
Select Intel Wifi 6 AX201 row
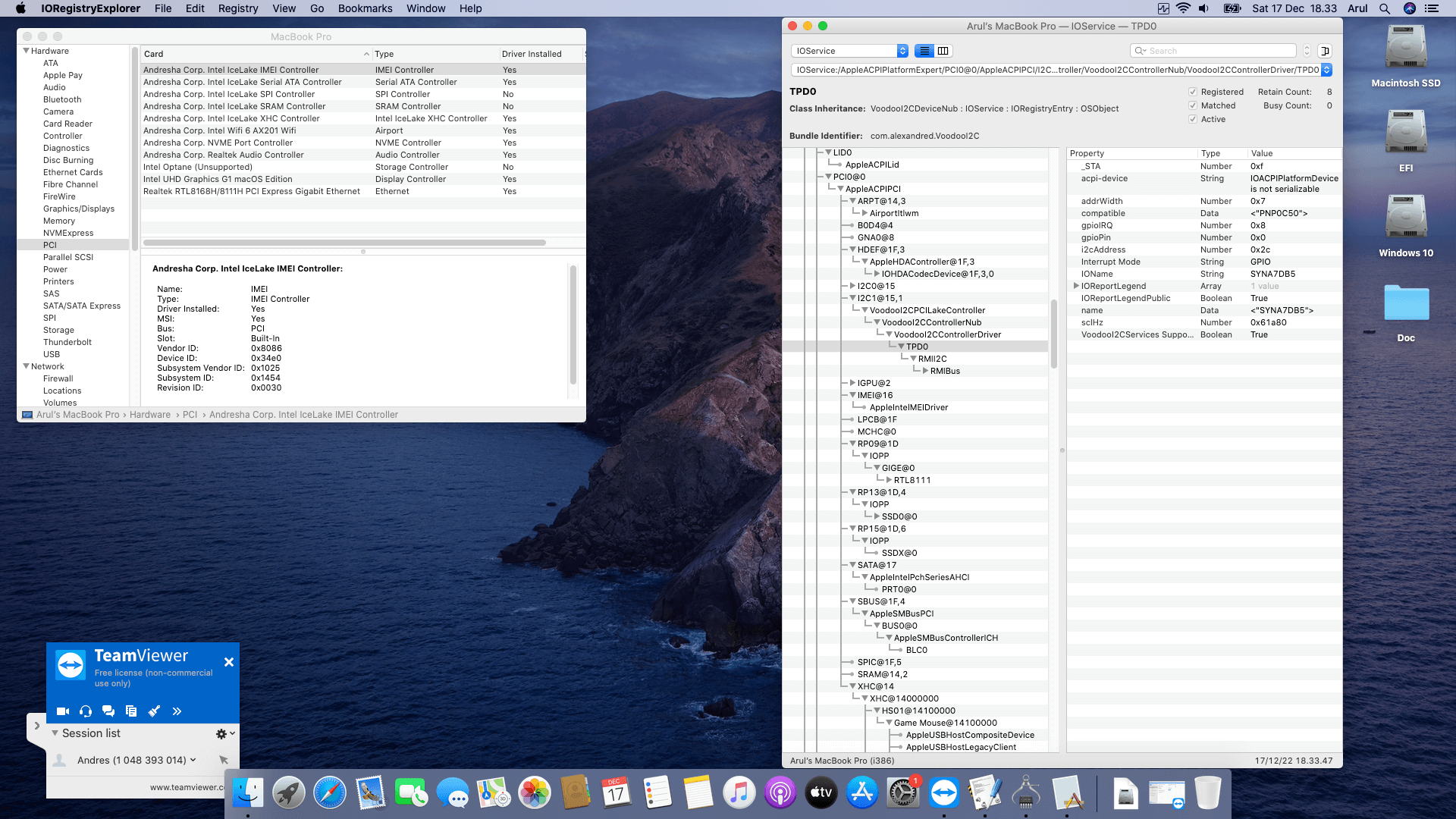220,130
